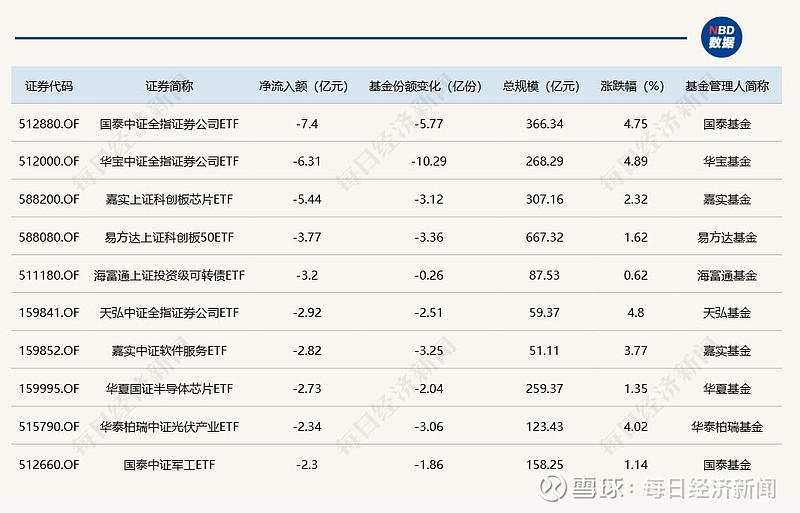Click 易方达基金 manager cell
The height and width of the screenshot is (513, 800).
(727, 237)
